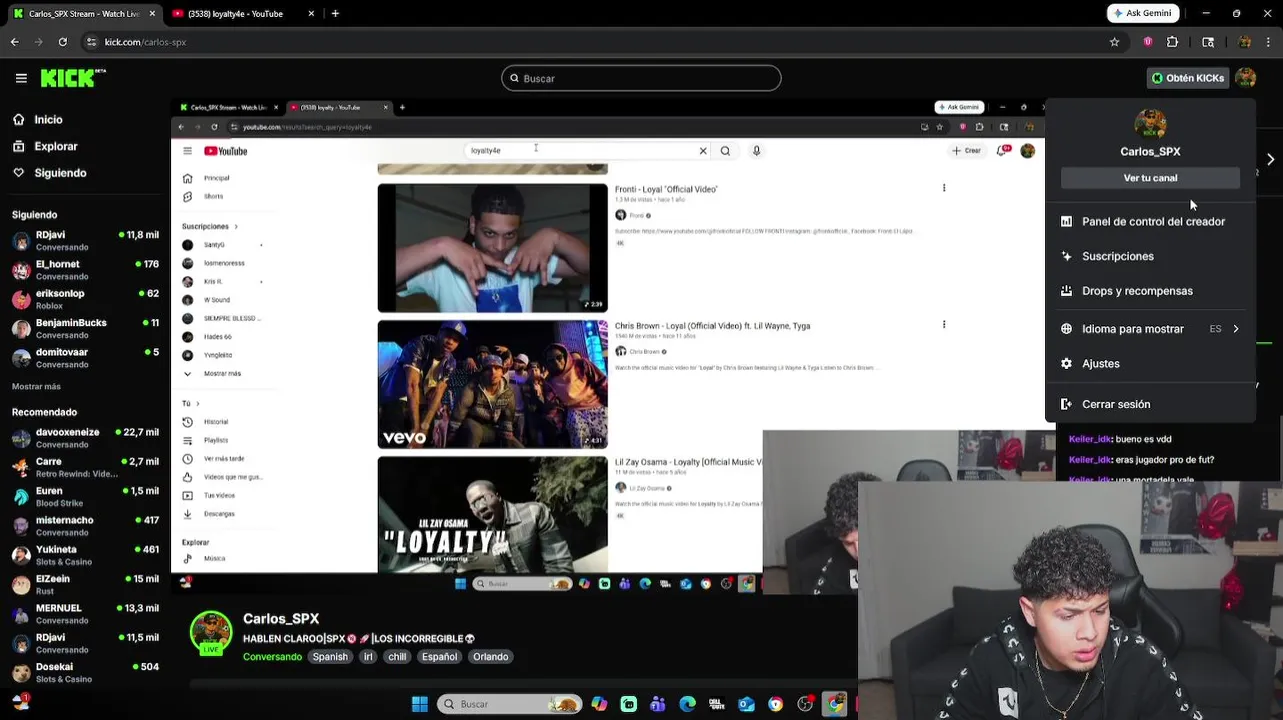Click the Conversando category link
The height and width of the screenshot is (720, 1283).
coord(272,657)
